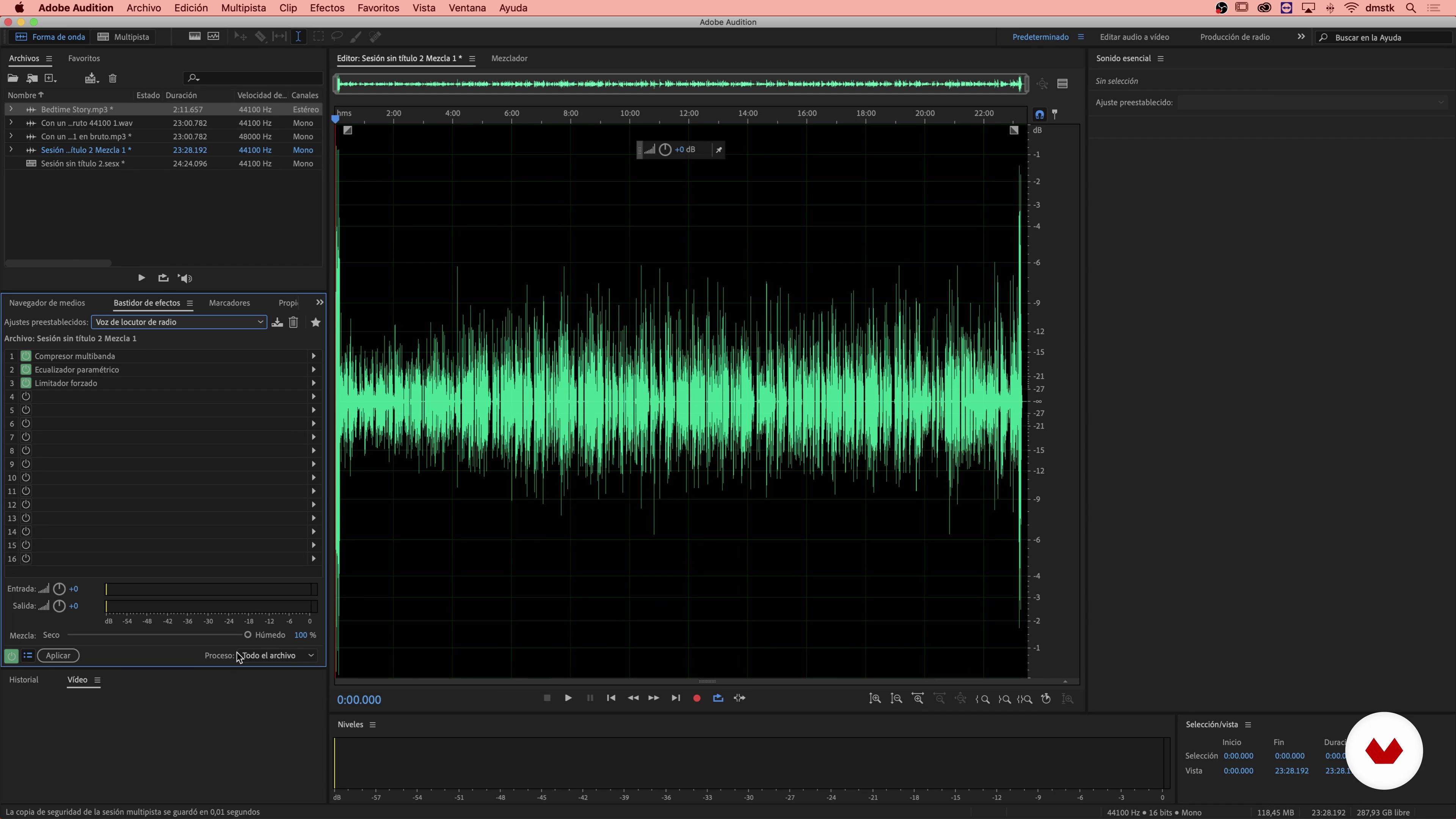
Task: Play audio from transport controls
Action: (568, 698)
